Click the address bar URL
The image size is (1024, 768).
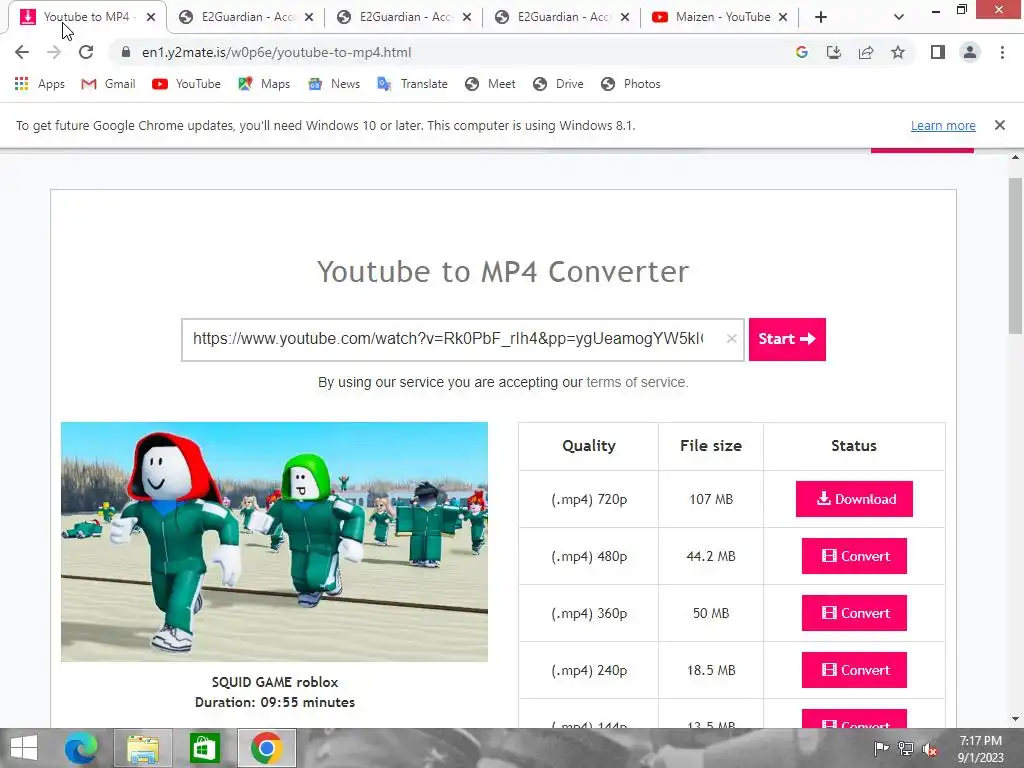[276, 52]
